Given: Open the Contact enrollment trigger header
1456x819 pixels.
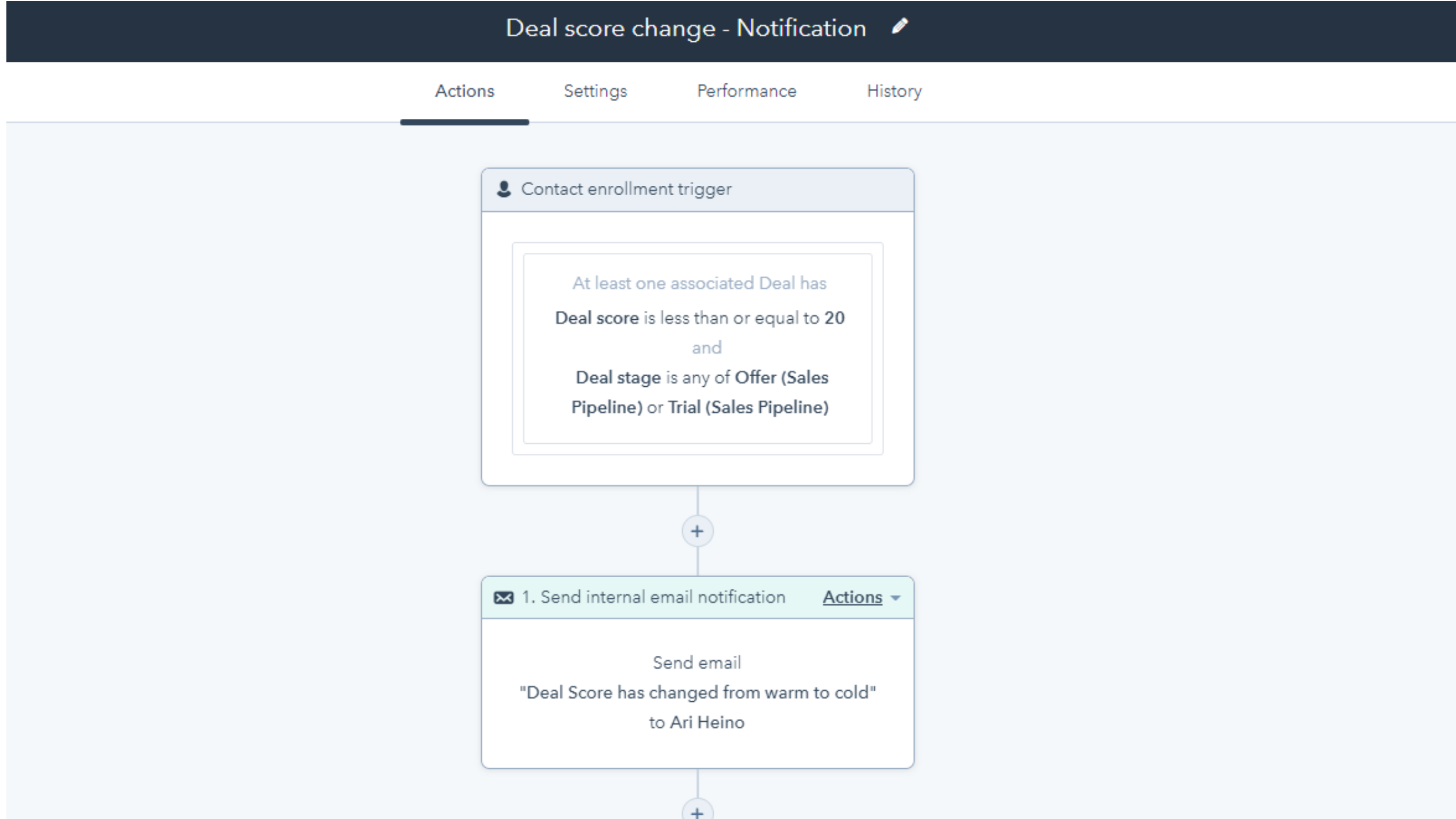Looking at the screenshot, I should tap(626, 189).
